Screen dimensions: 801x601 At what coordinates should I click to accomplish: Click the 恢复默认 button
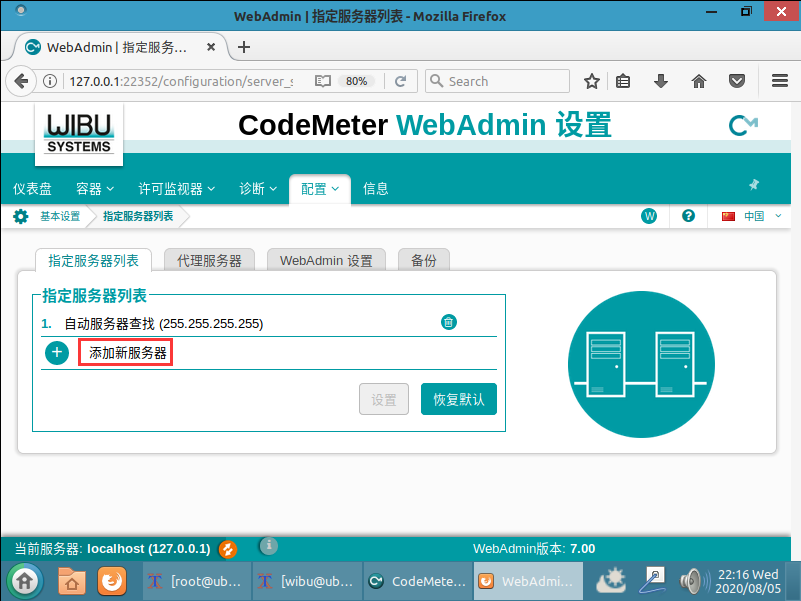459,399
